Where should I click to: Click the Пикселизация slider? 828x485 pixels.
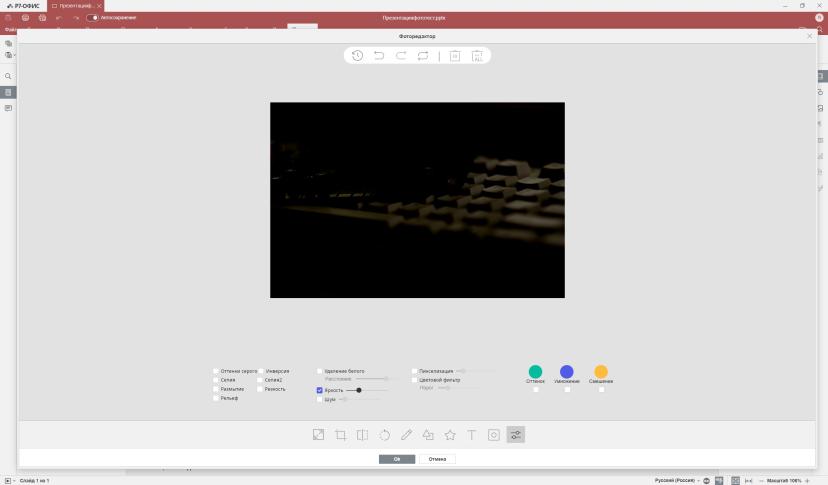[x=476, y=371]
